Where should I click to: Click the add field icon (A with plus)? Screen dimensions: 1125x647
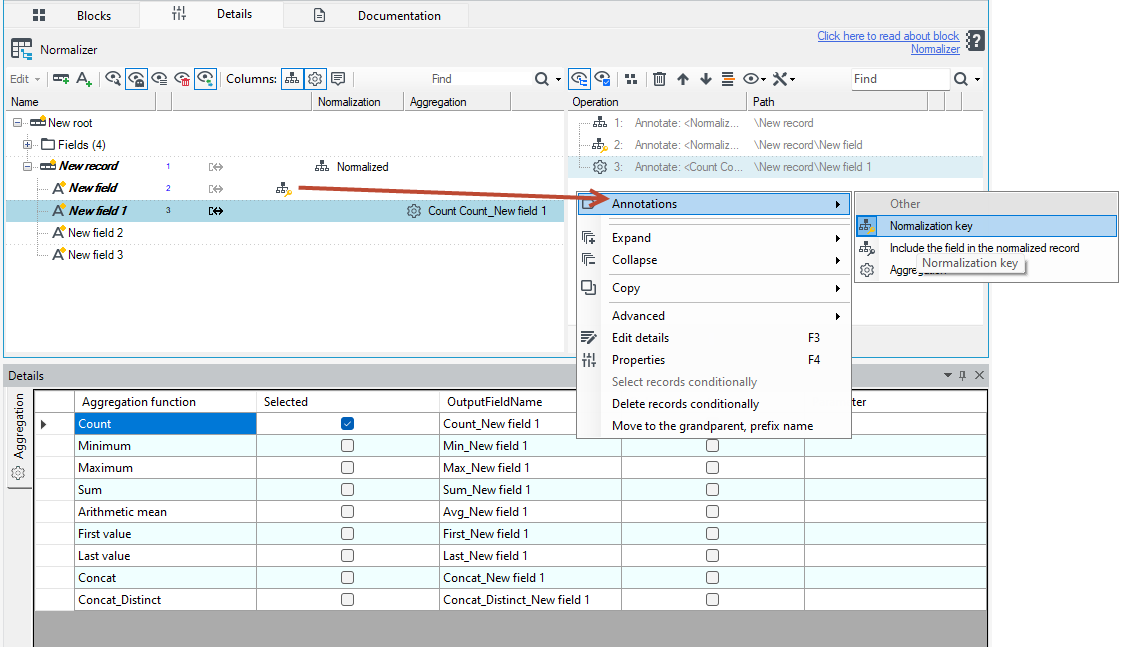(84, 79)
